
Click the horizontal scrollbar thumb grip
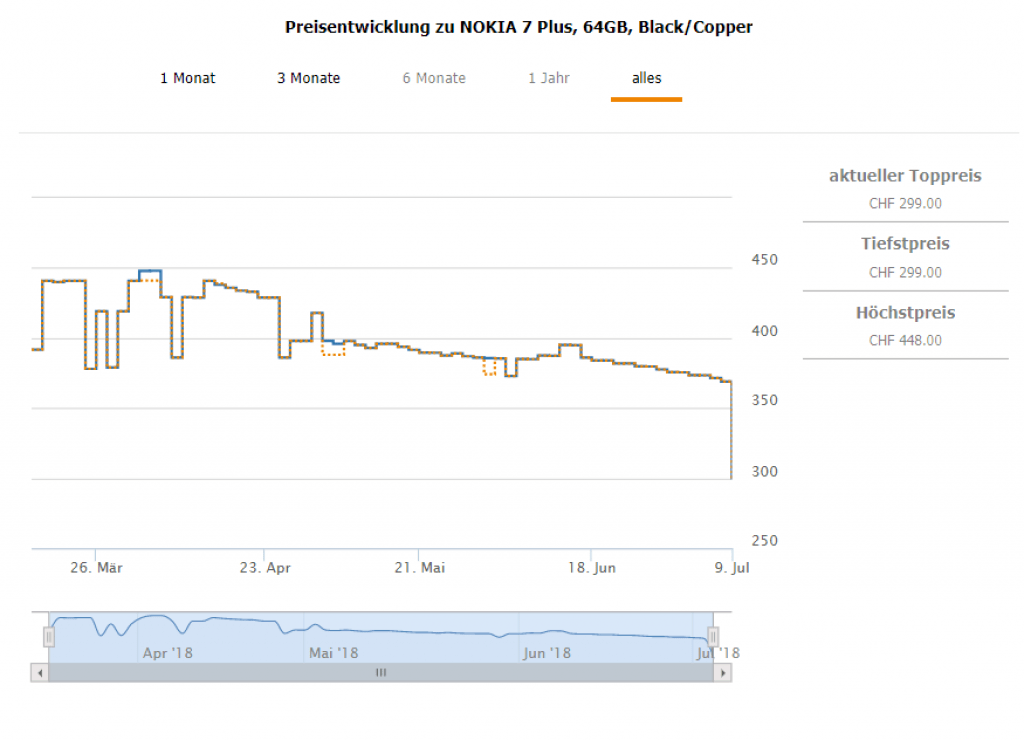point(380,673)
